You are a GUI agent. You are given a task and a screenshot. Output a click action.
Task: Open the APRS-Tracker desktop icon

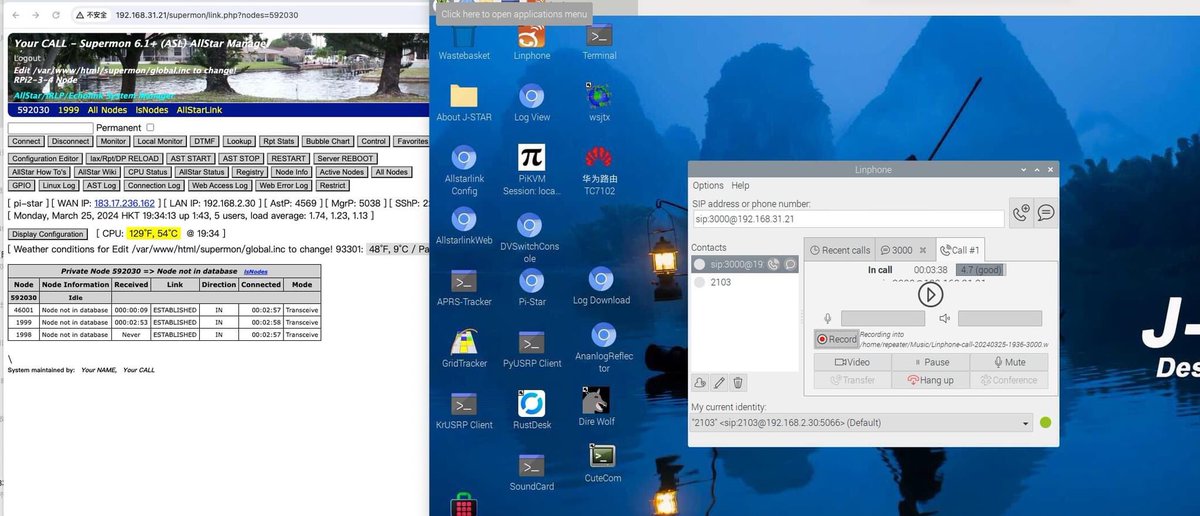click(464, 287)
